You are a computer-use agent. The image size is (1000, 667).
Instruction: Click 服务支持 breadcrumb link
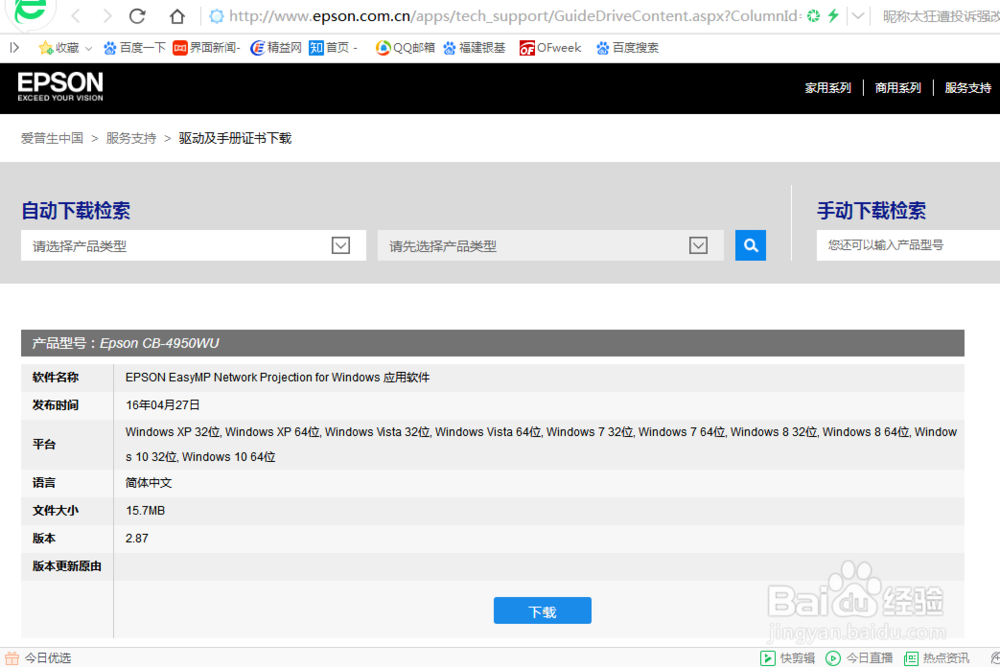(x=131, y=138)
